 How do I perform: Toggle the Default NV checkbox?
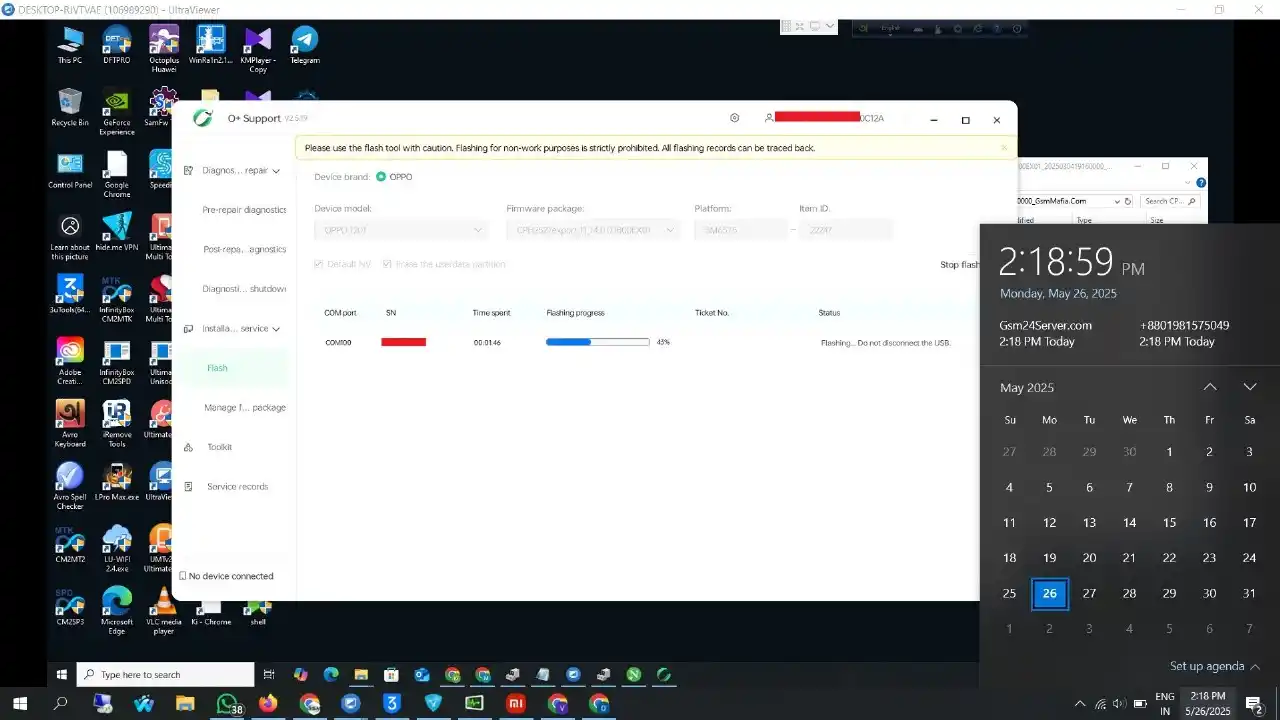coord(319,264)
